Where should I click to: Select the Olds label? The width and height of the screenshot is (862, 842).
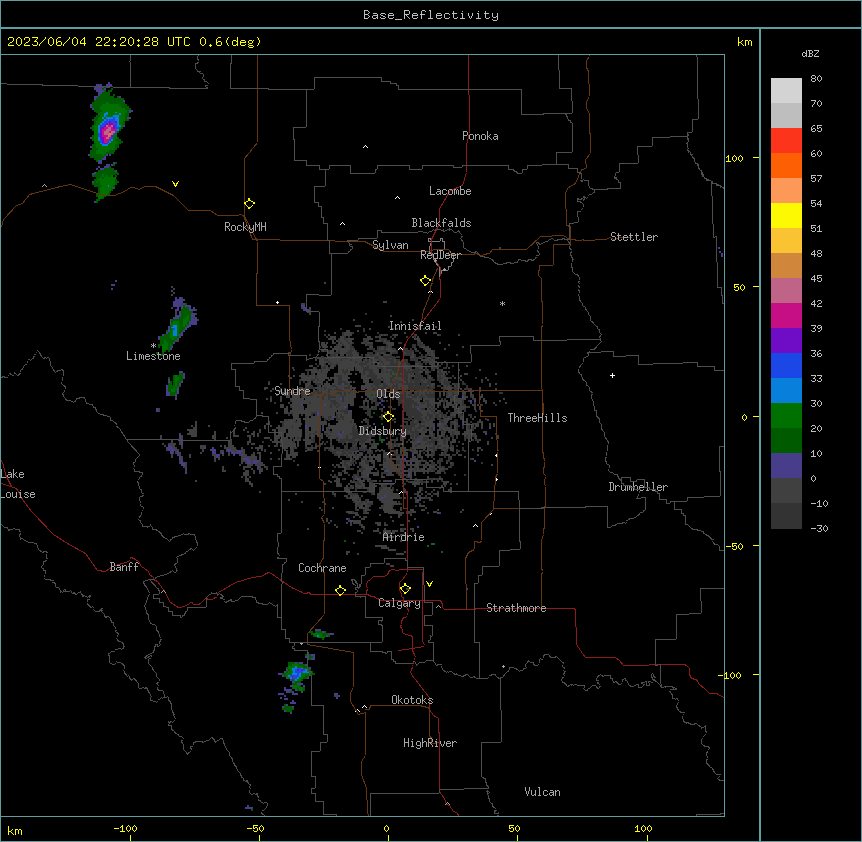pos(388,394)
